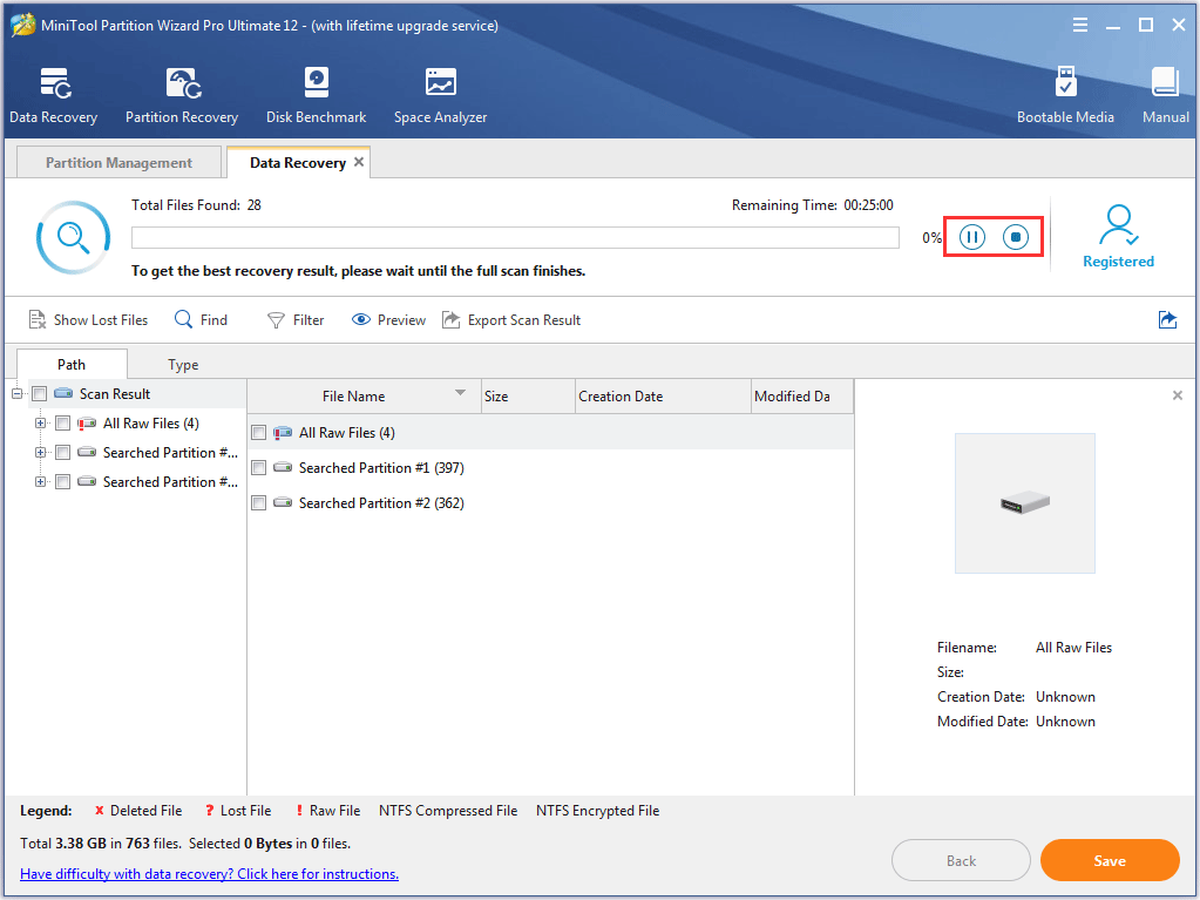Open the Manual book icon
This screenshot has height=900, width=1200.
[1165, 84]
